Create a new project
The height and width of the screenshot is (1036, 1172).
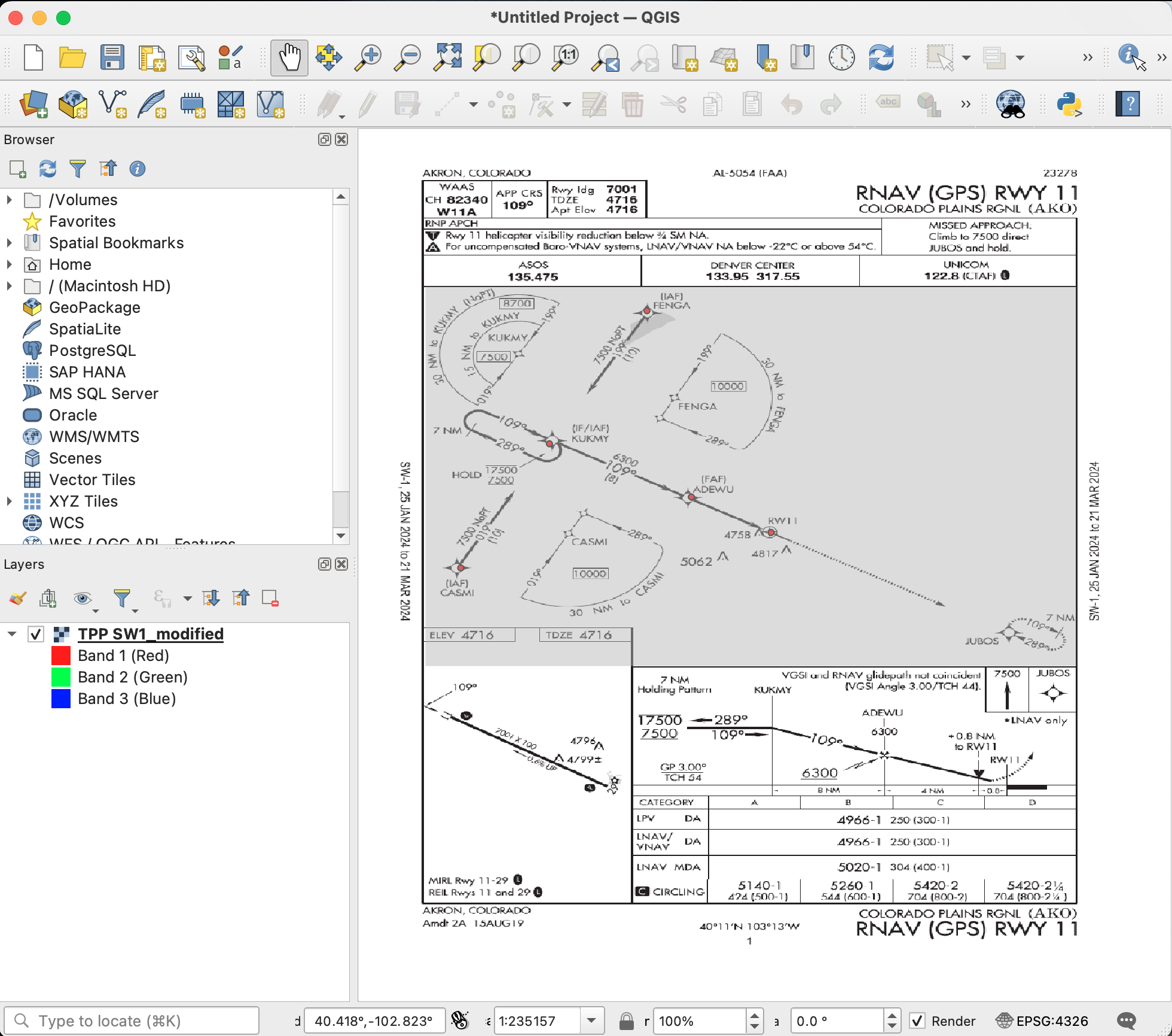(33, 57)
